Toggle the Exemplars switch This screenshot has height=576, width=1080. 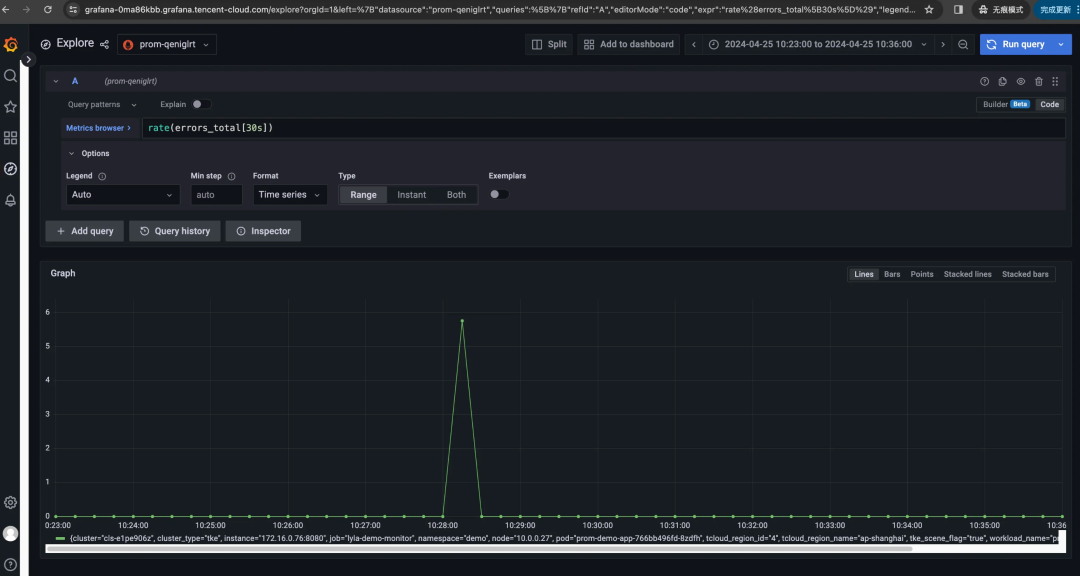pyautogui.click(x=499, y=194)
